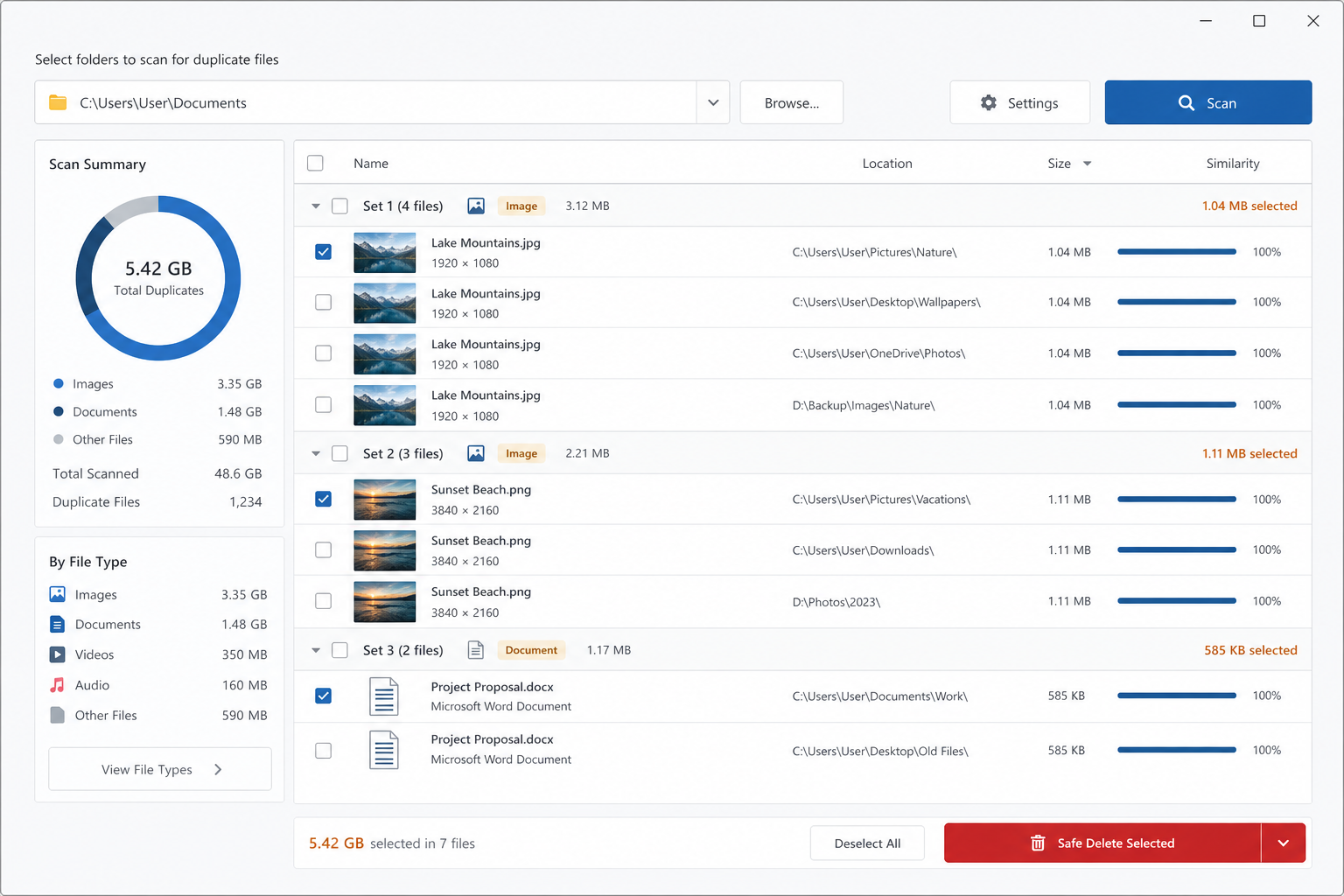Click the folder path input field
This screenshot has width=1344, height=896.
pyautogui.click(x=366, y=102)
